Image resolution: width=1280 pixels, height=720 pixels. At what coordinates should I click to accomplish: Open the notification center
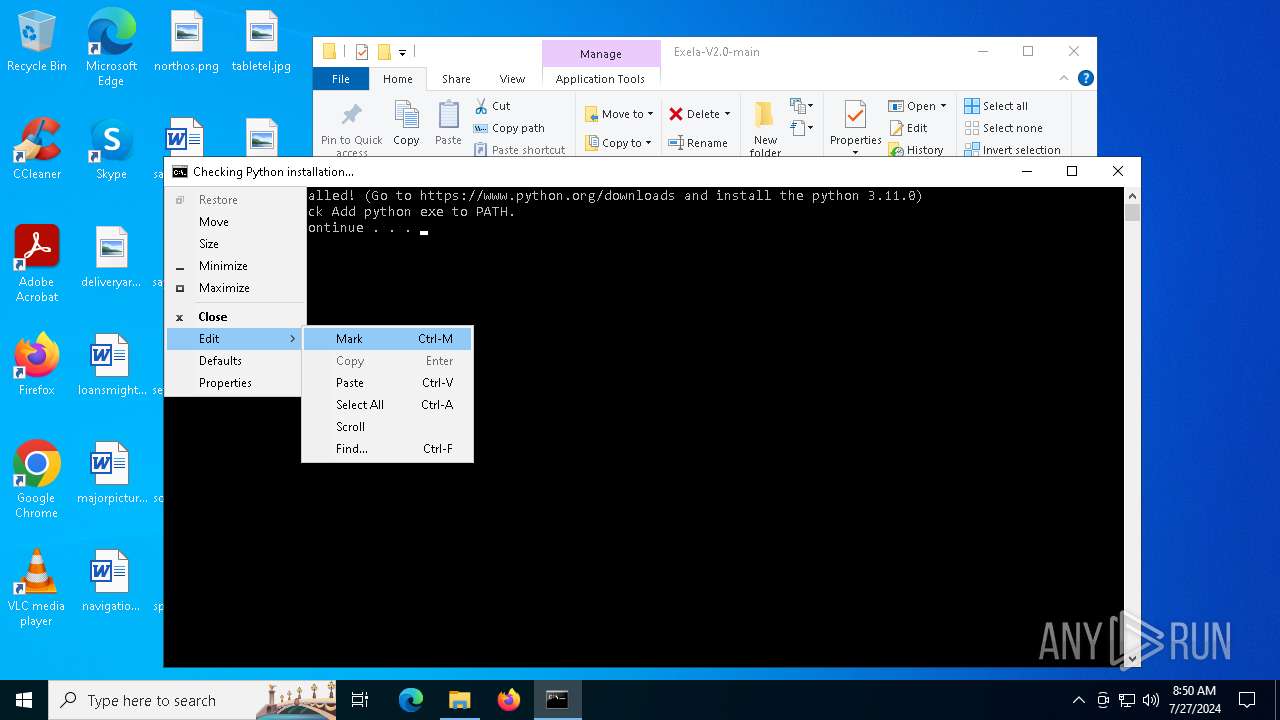[1247, 700]
